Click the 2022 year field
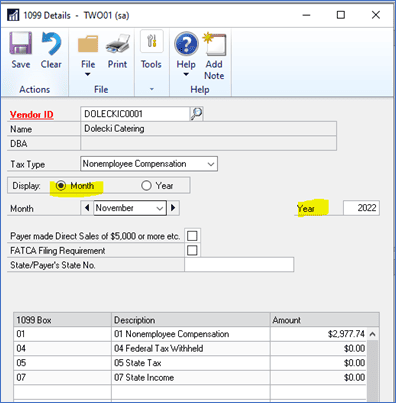This screenshot has height=403, width=396. point(361,208)
